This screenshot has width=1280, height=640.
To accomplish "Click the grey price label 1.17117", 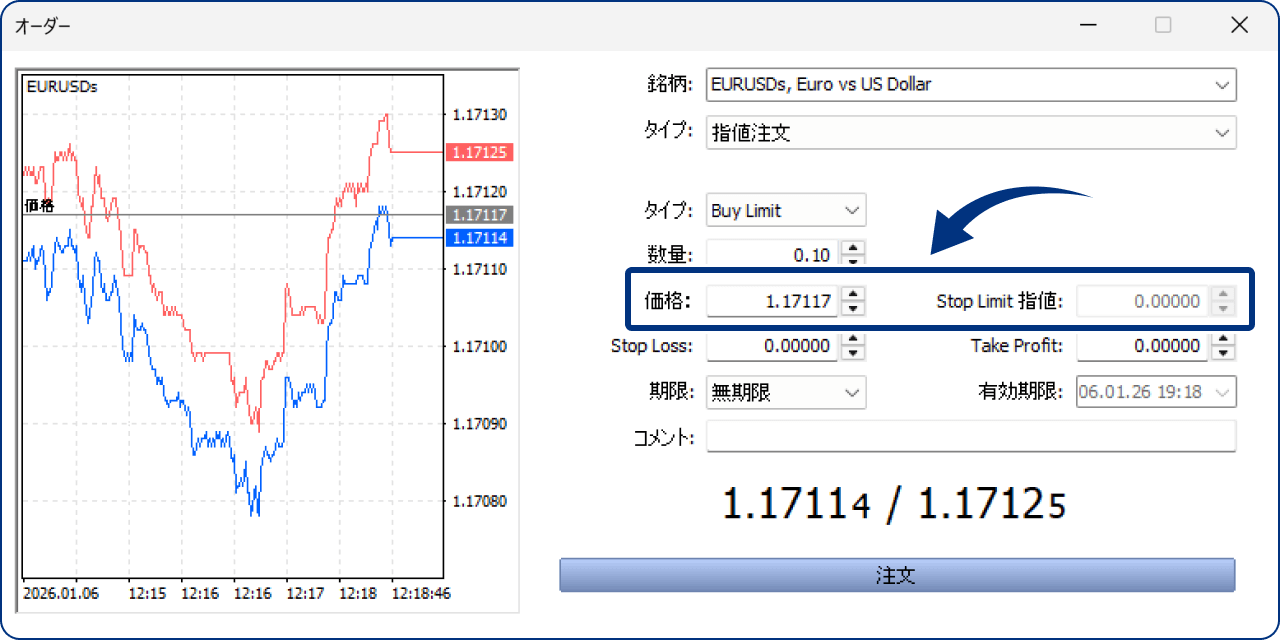I will click(479, 215).
